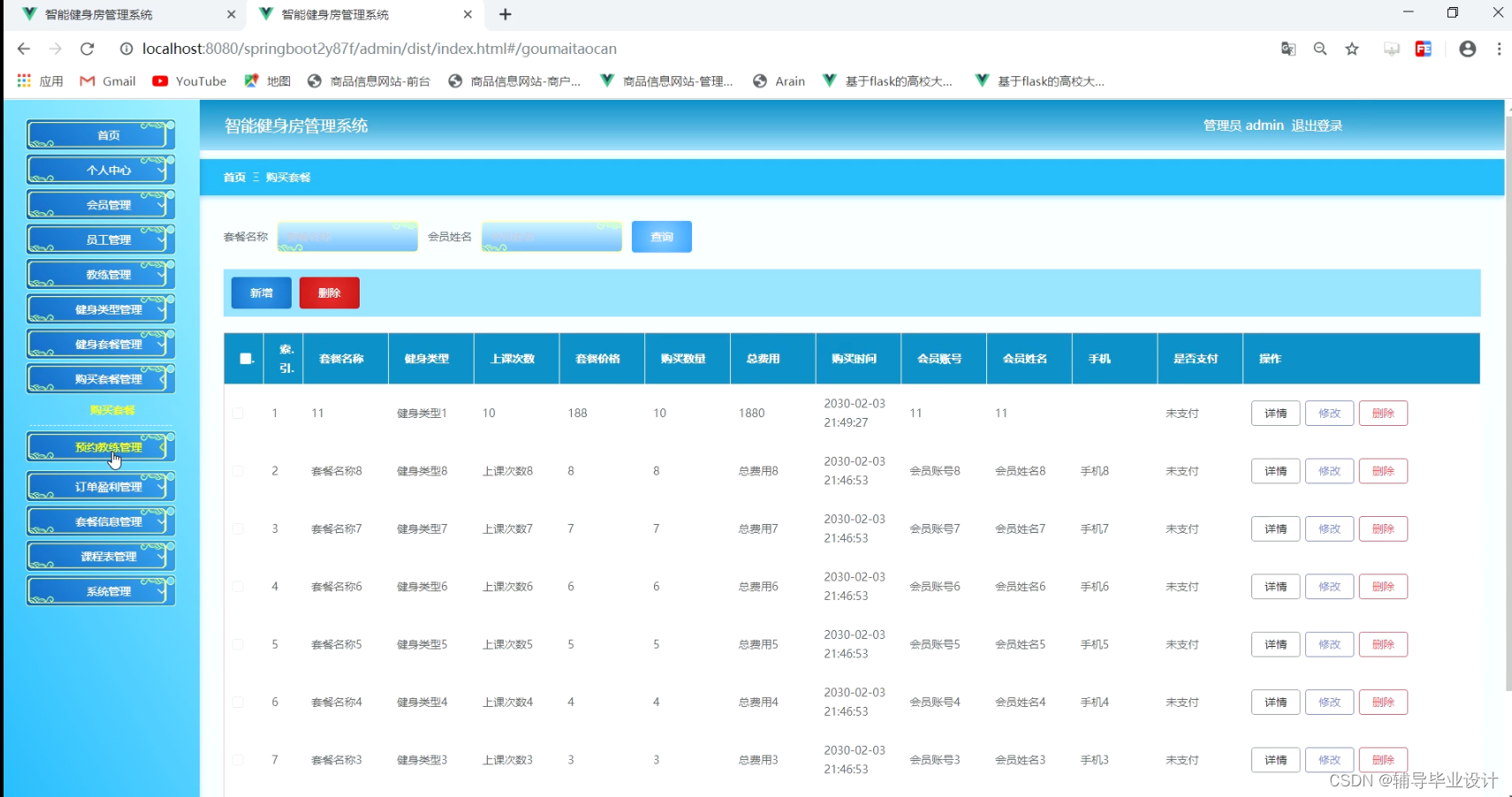Expand 教练管理 sidebar menu
The image size is (1512, 797).
(x=101, y=274)
